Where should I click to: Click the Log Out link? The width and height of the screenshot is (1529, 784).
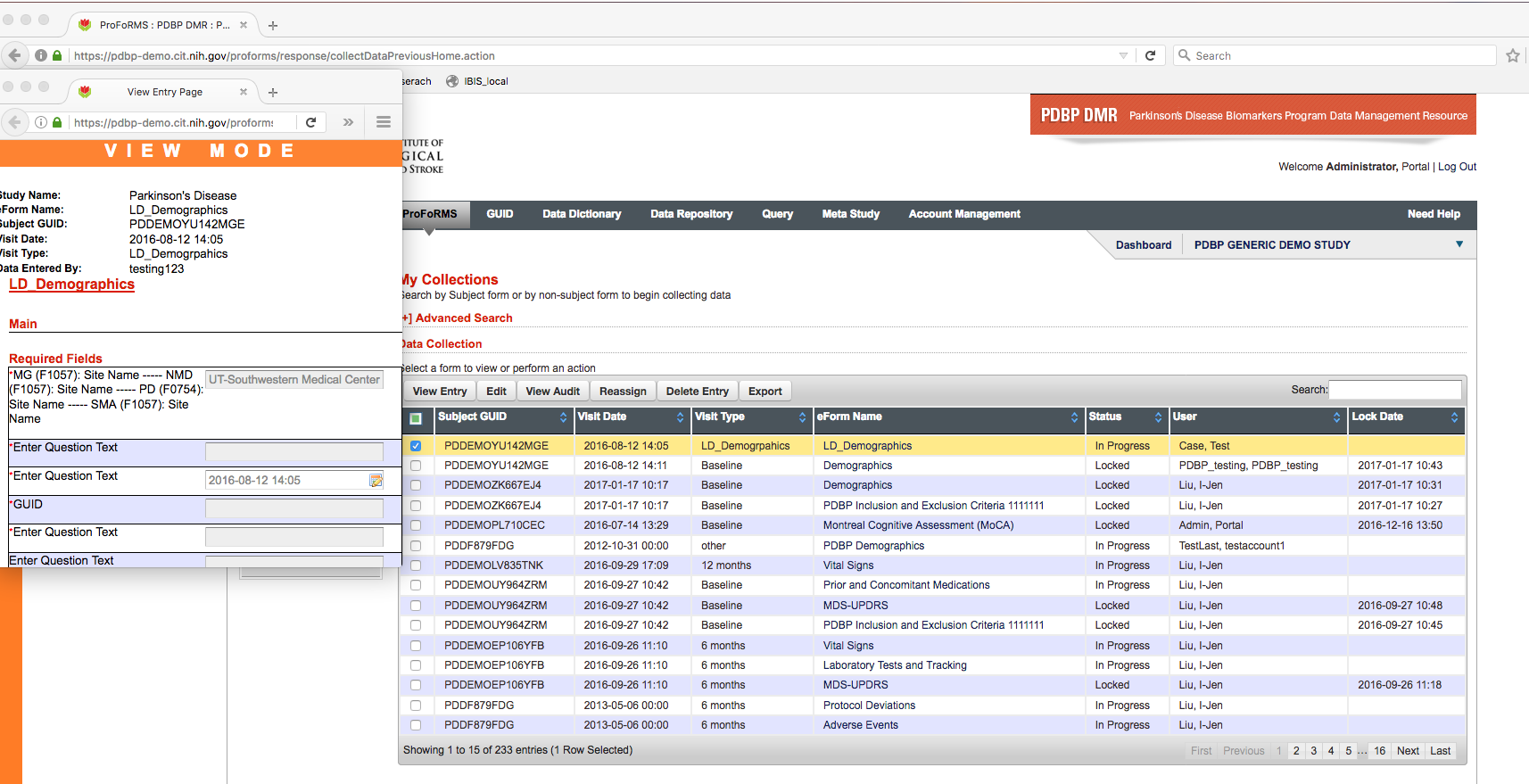tap(1457, 167)
